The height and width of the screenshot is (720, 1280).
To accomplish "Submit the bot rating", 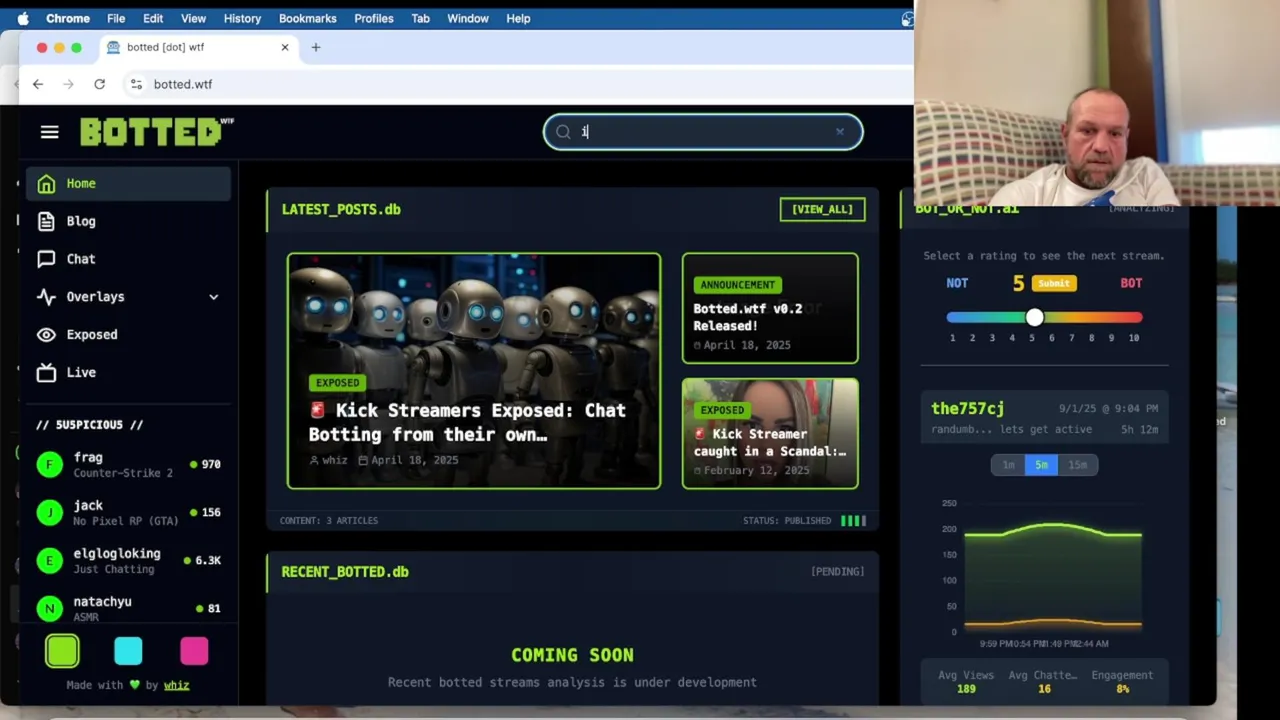I will click(1054, 283).
